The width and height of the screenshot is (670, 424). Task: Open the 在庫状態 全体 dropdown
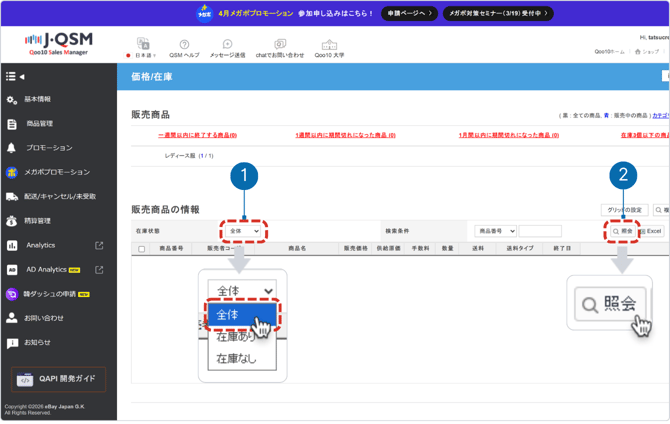pyautogui.click(x=243, y=231)
